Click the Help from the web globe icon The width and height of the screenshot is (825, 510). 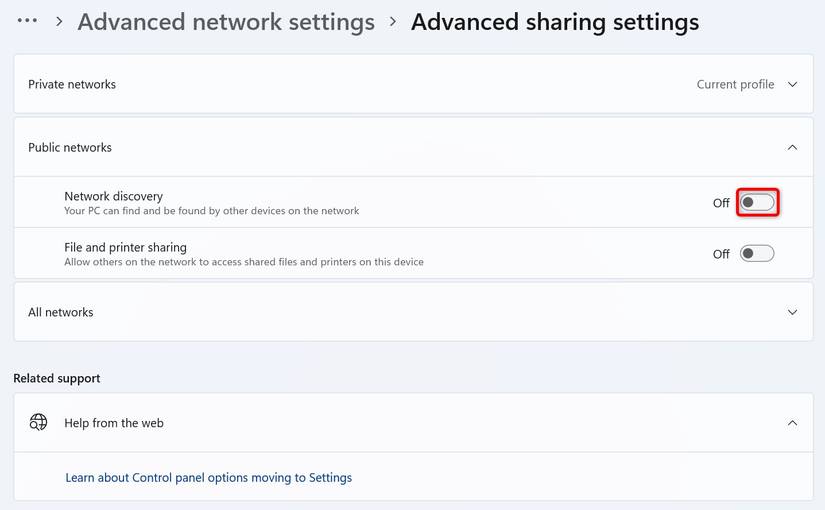click(38, 423)
